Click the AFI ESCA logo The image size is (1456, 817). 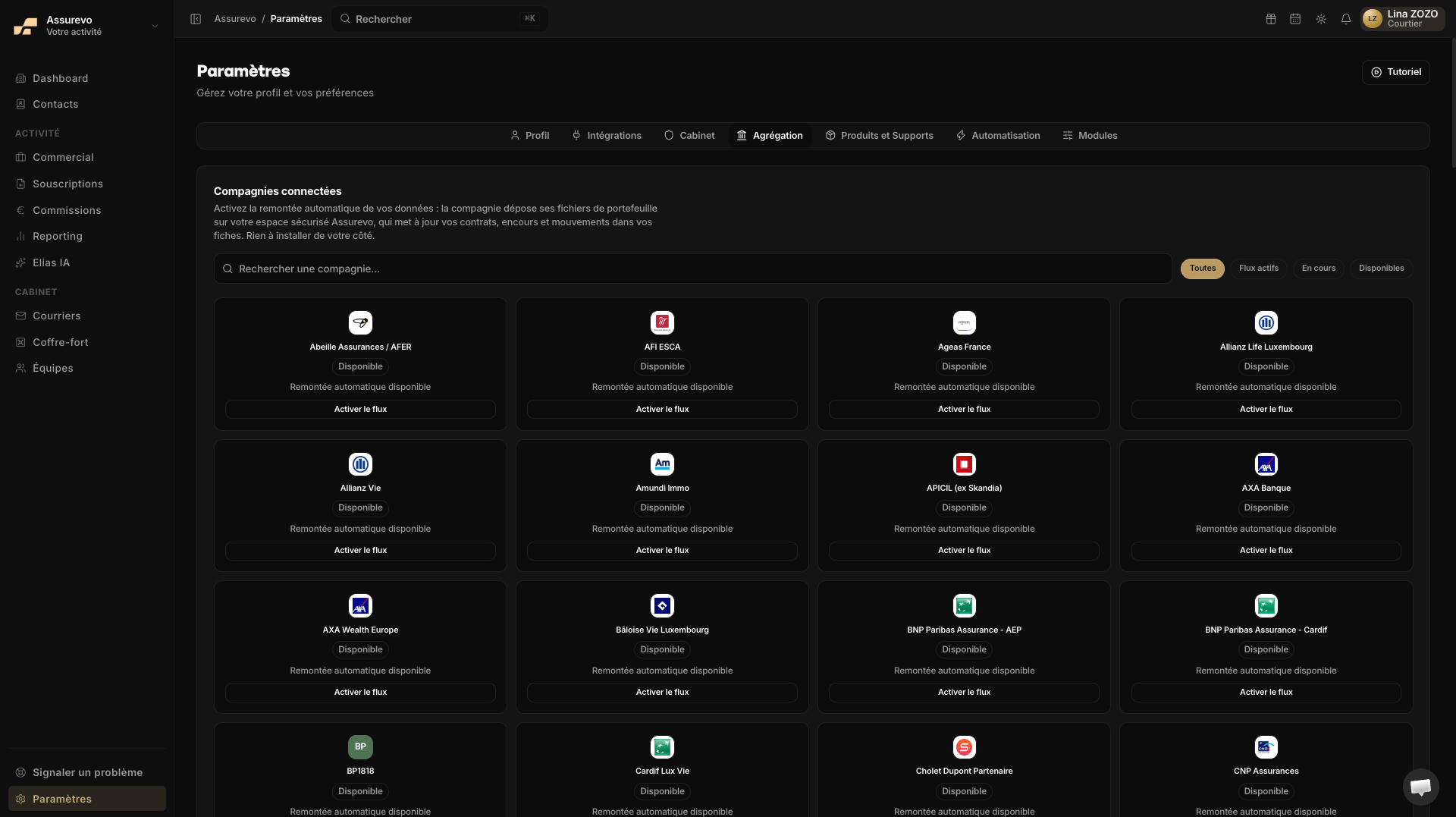point(662,322)
